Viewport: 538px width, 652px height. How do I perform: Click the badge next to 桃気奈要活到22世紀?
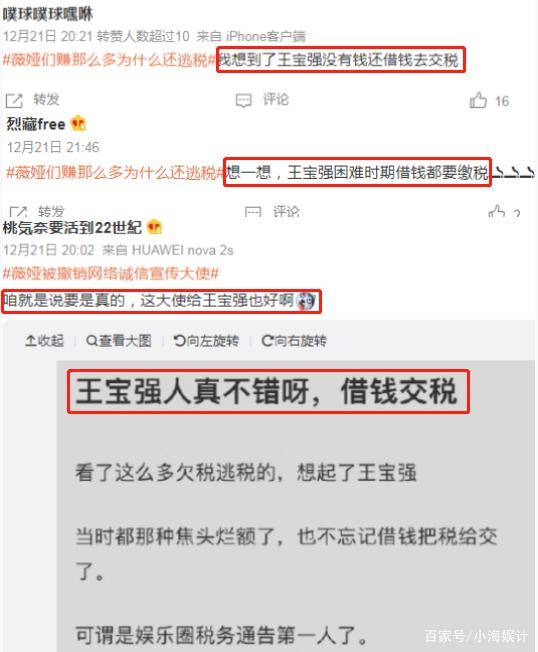click(x=154, y=227)
